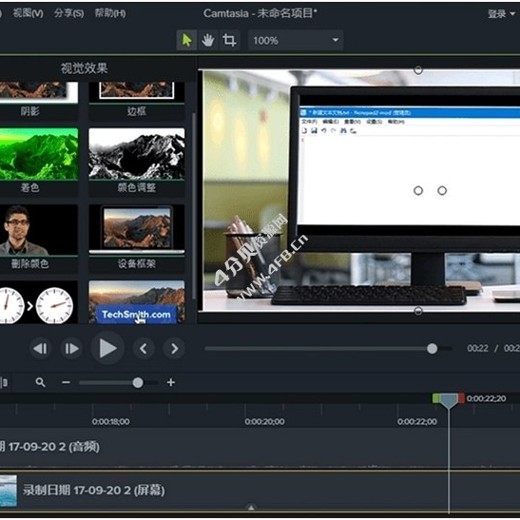
Task: Open the 分享(S) menu
Action: point(69,13)
